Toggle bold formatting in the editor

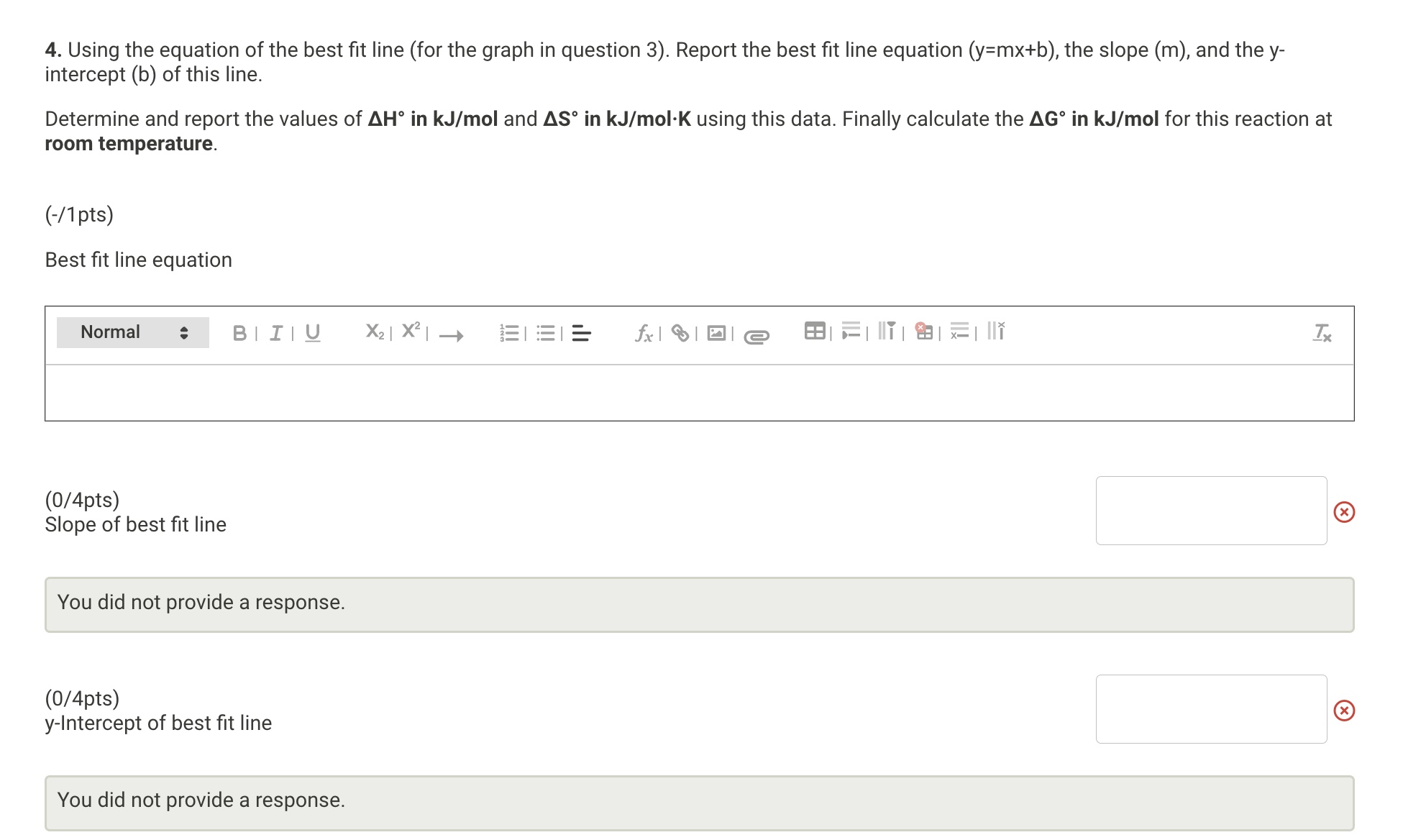[x=240, y=332]
